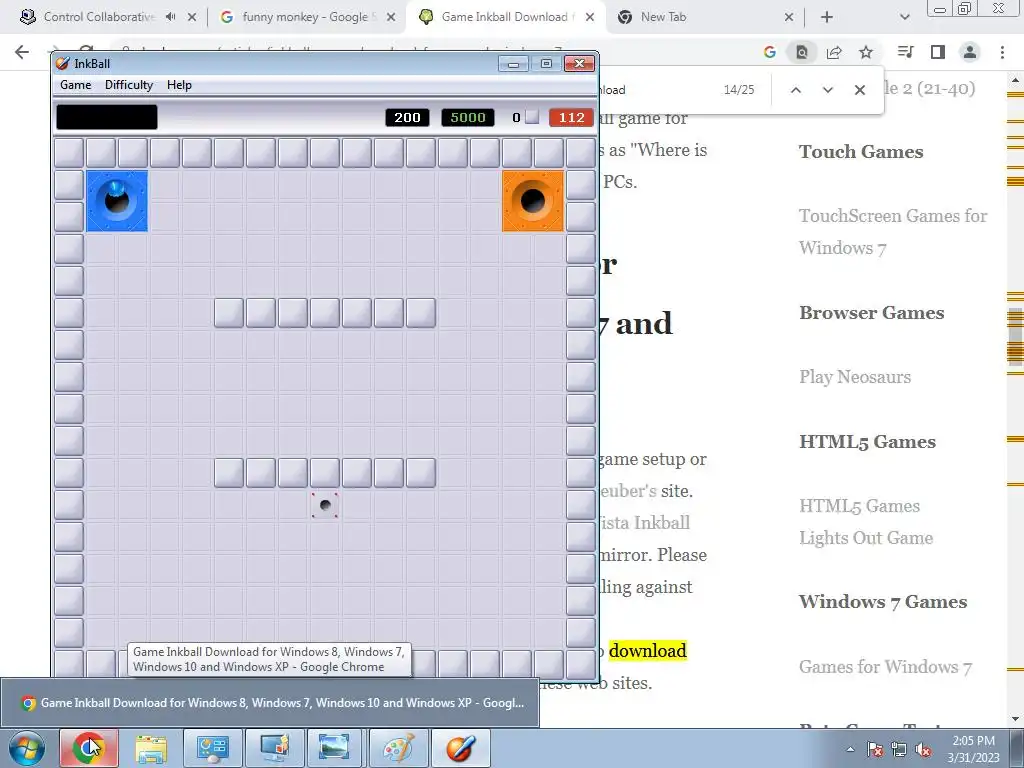Click the 14/25 find match count

point(739,90)
